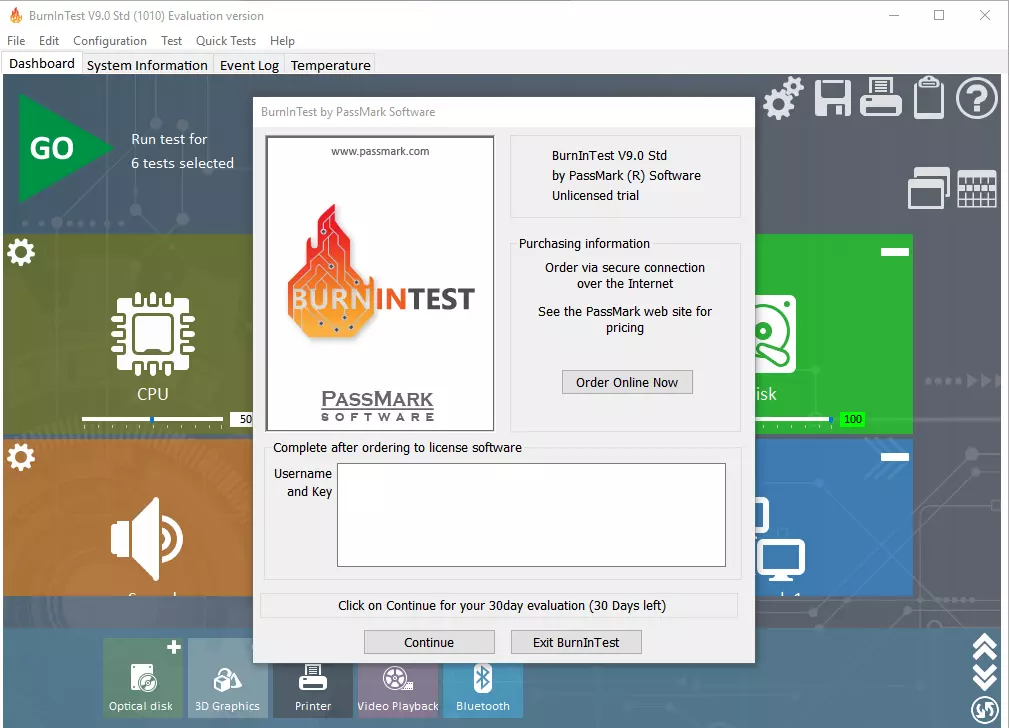
Task: Click the Order Online Now button
Action: (x=627, y=382)
